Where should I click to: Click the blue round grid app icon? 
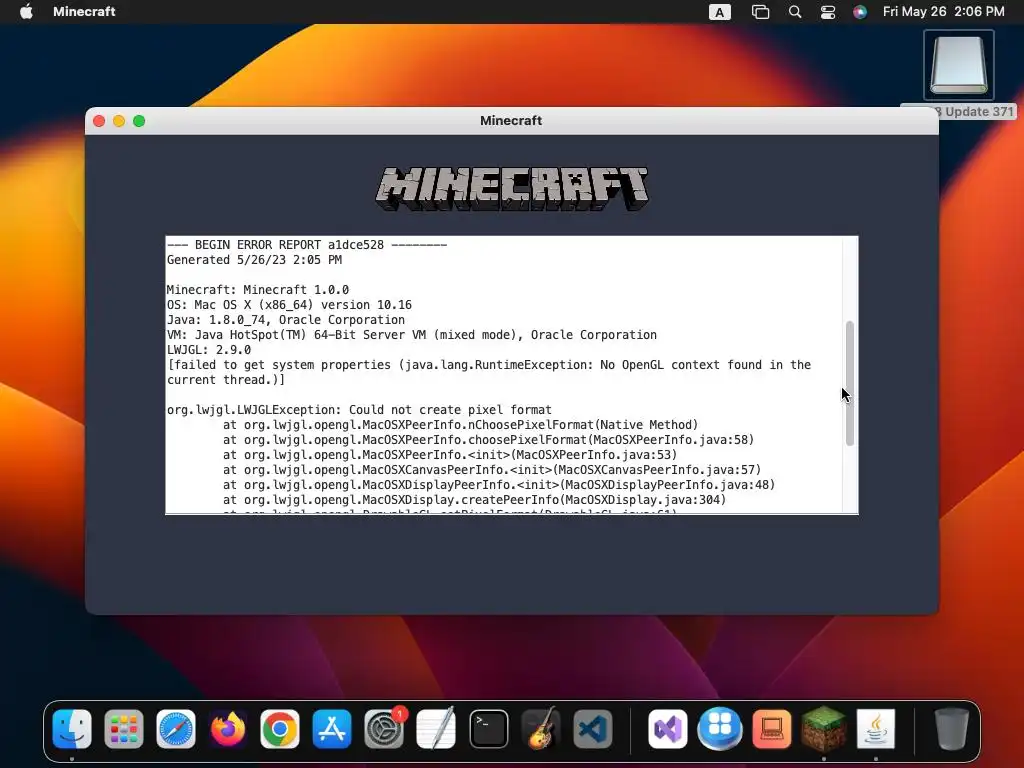(x=720, y=729)
